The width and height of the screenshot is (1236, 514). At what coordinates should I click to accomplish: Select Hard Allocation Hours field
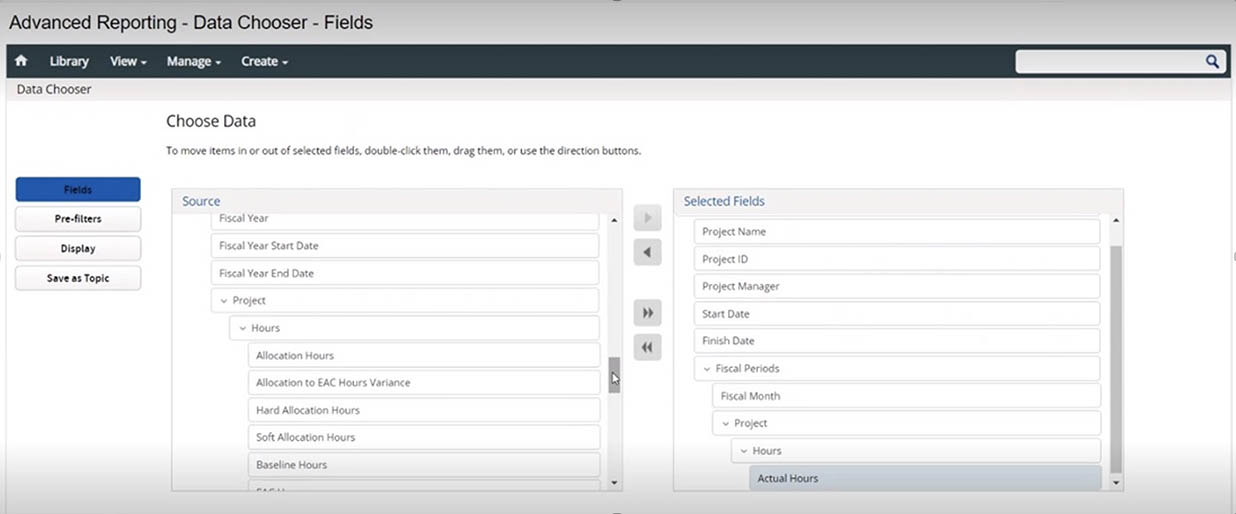tap(424, 410)
